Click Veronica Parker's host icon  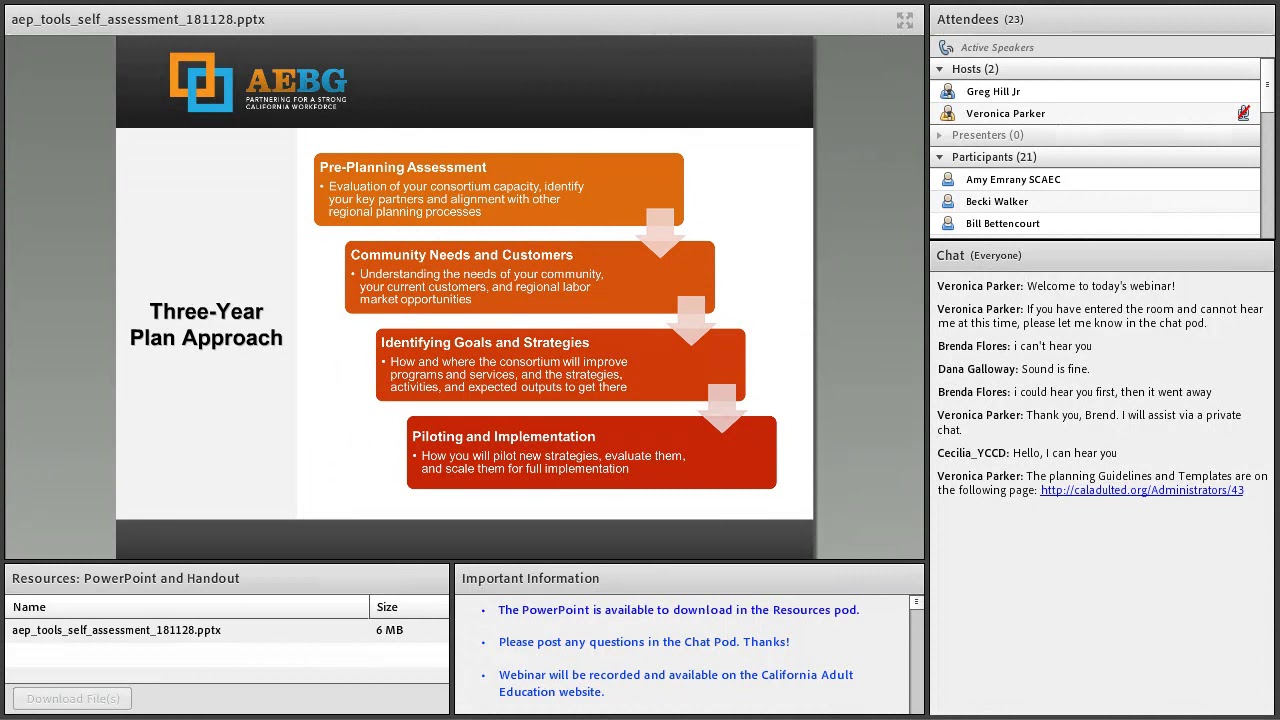(x=947, y=113)
